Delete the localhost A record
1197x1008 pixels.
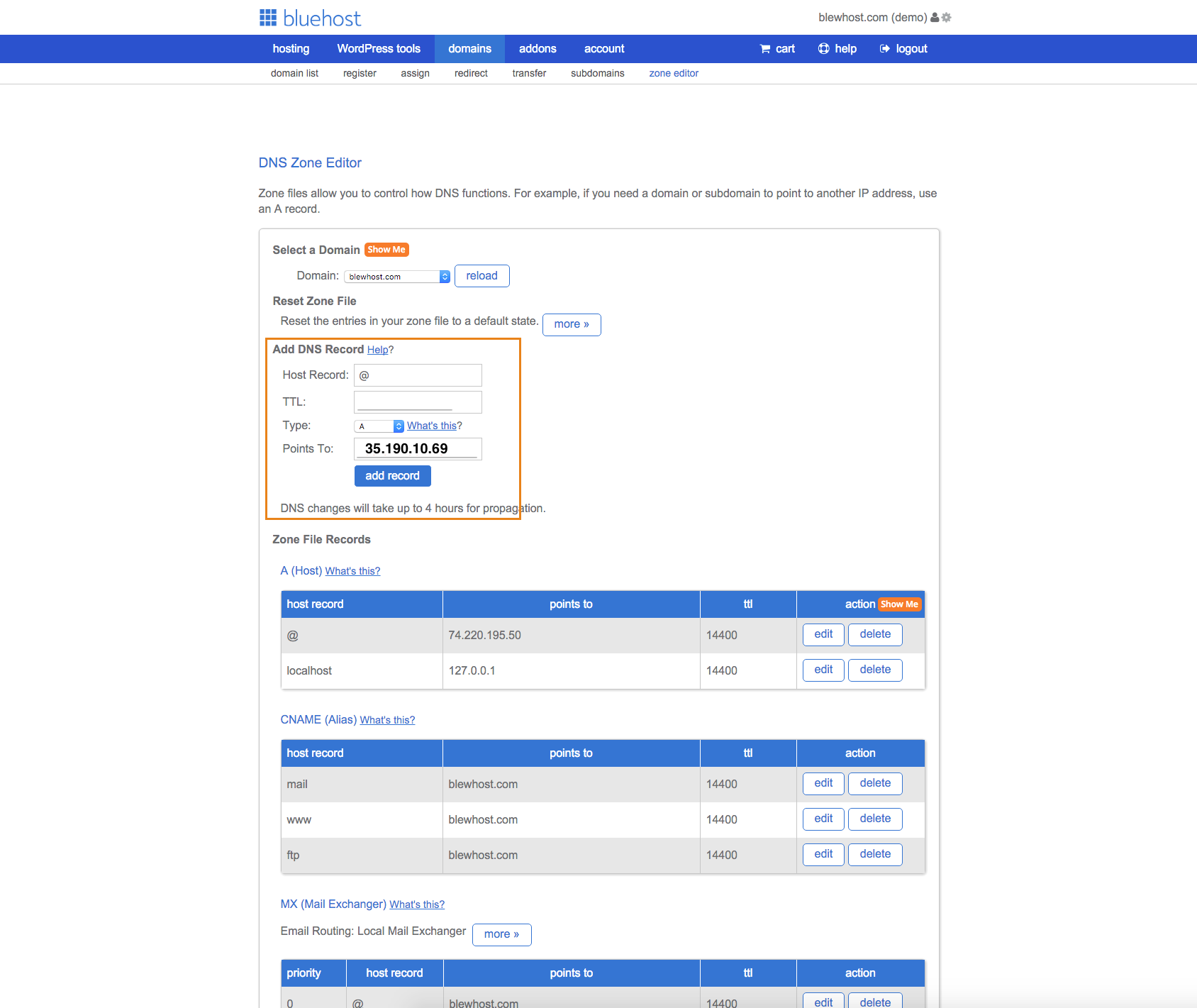(875, 670)
